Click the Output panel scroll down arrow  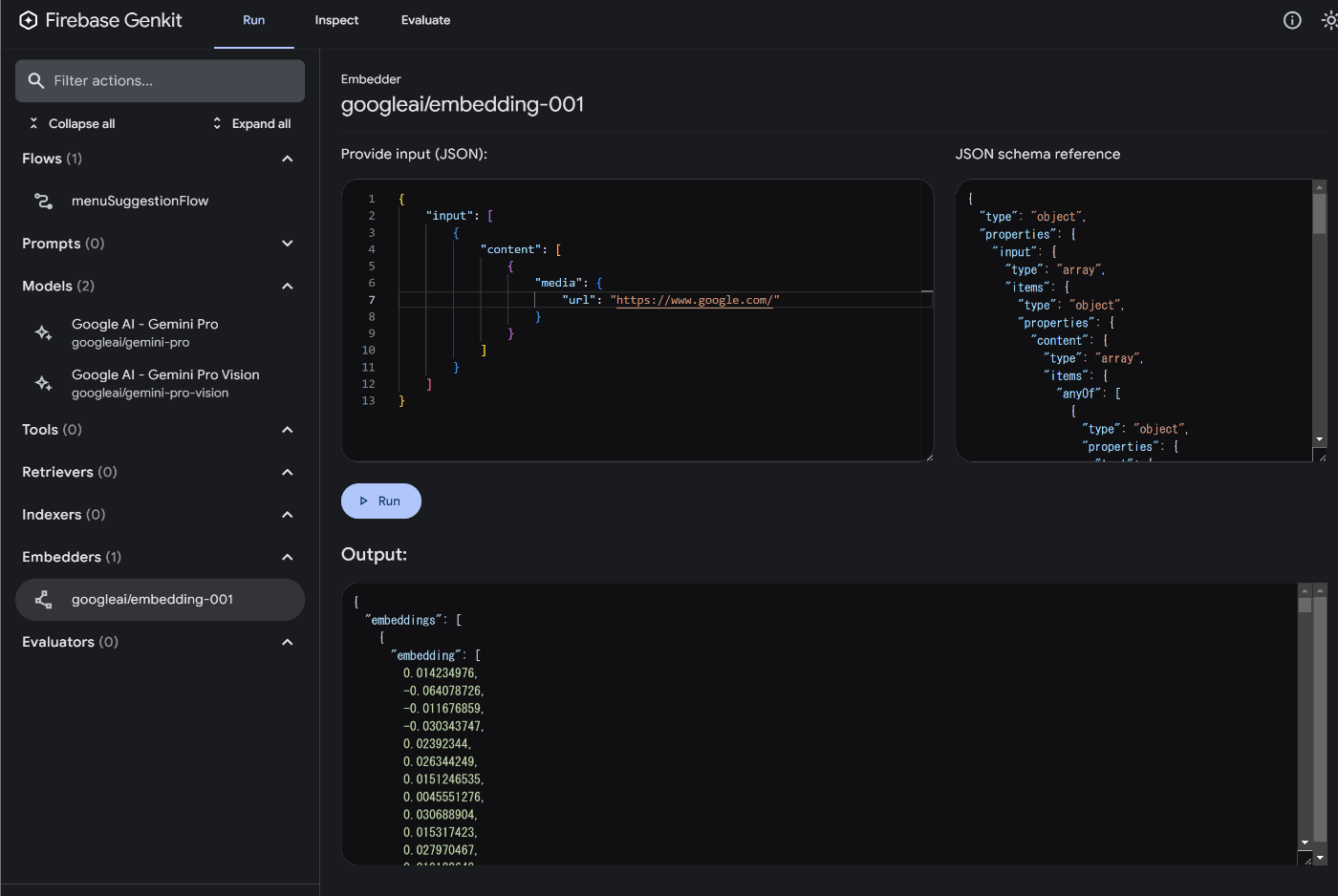[1305, 843]
